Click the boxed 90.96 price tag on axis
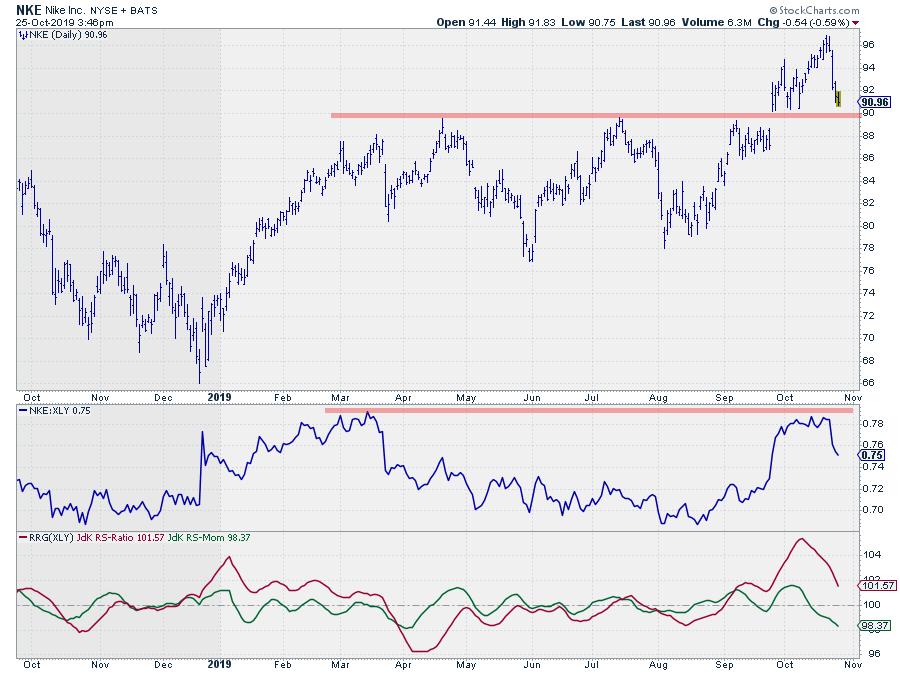 click(874, 102)
